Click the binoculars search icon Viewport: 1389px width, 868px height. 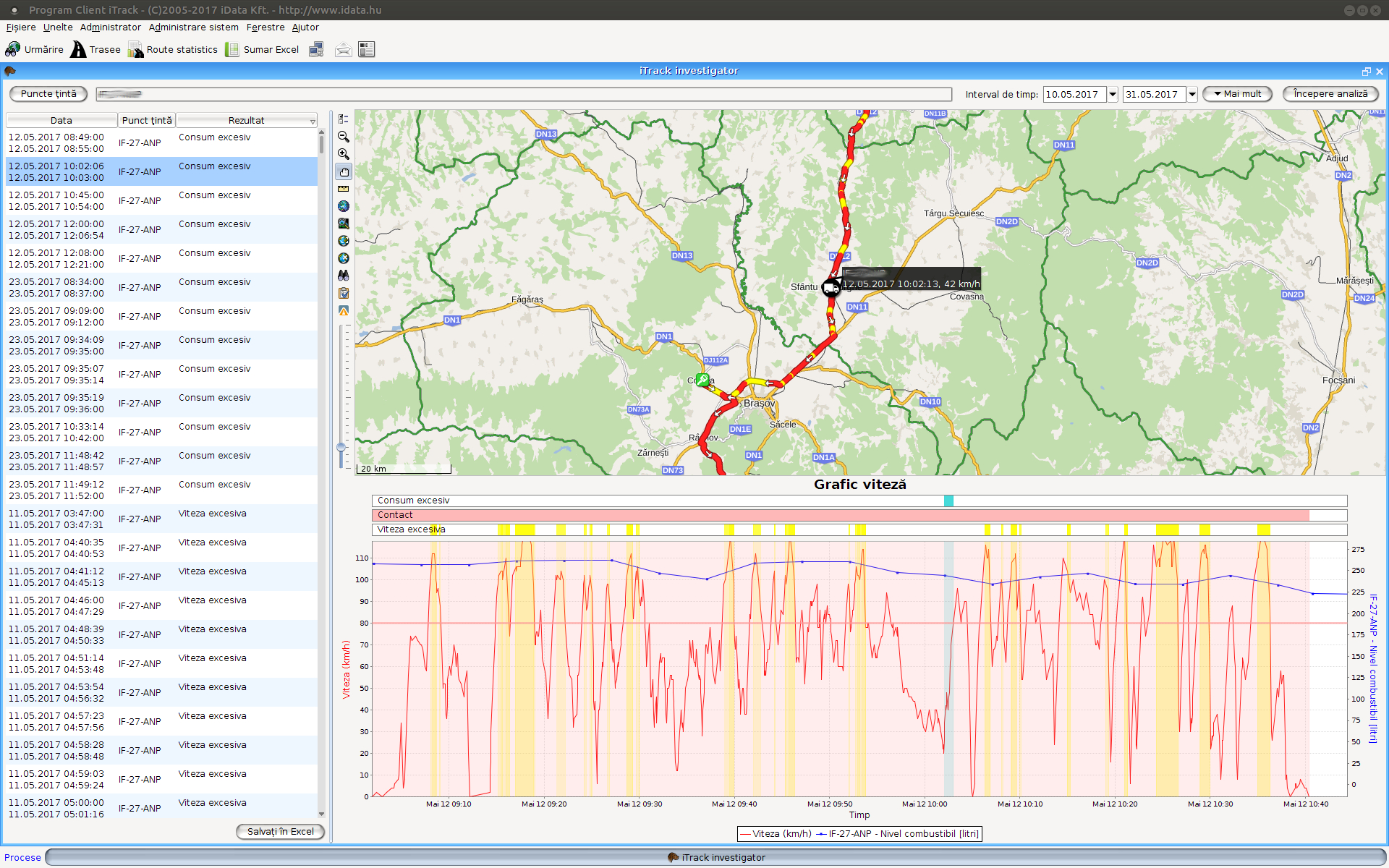(344, 276)
